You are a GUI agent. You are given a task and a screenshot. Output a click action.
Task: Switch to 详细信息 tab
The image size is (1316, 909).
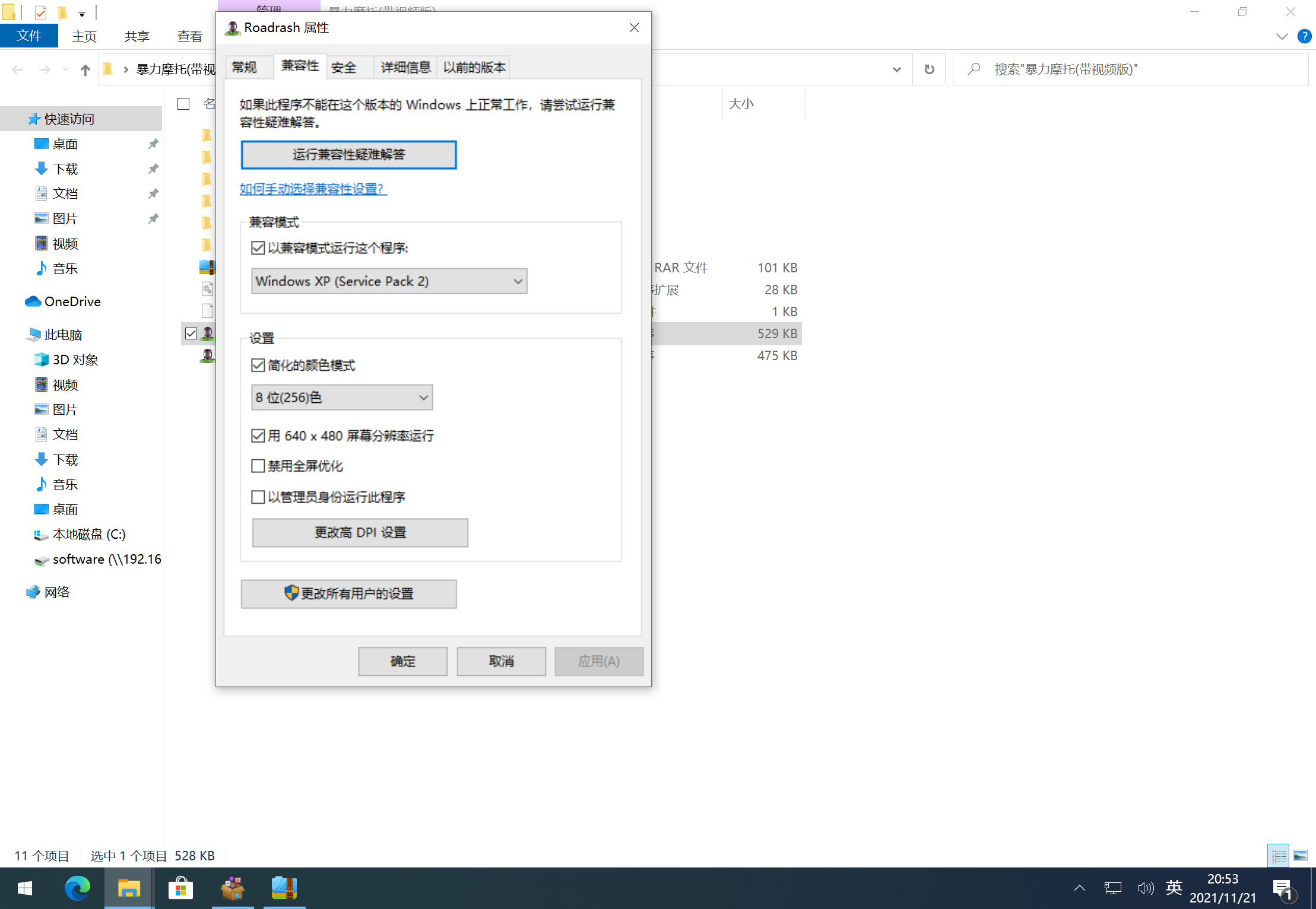[405, 67]
